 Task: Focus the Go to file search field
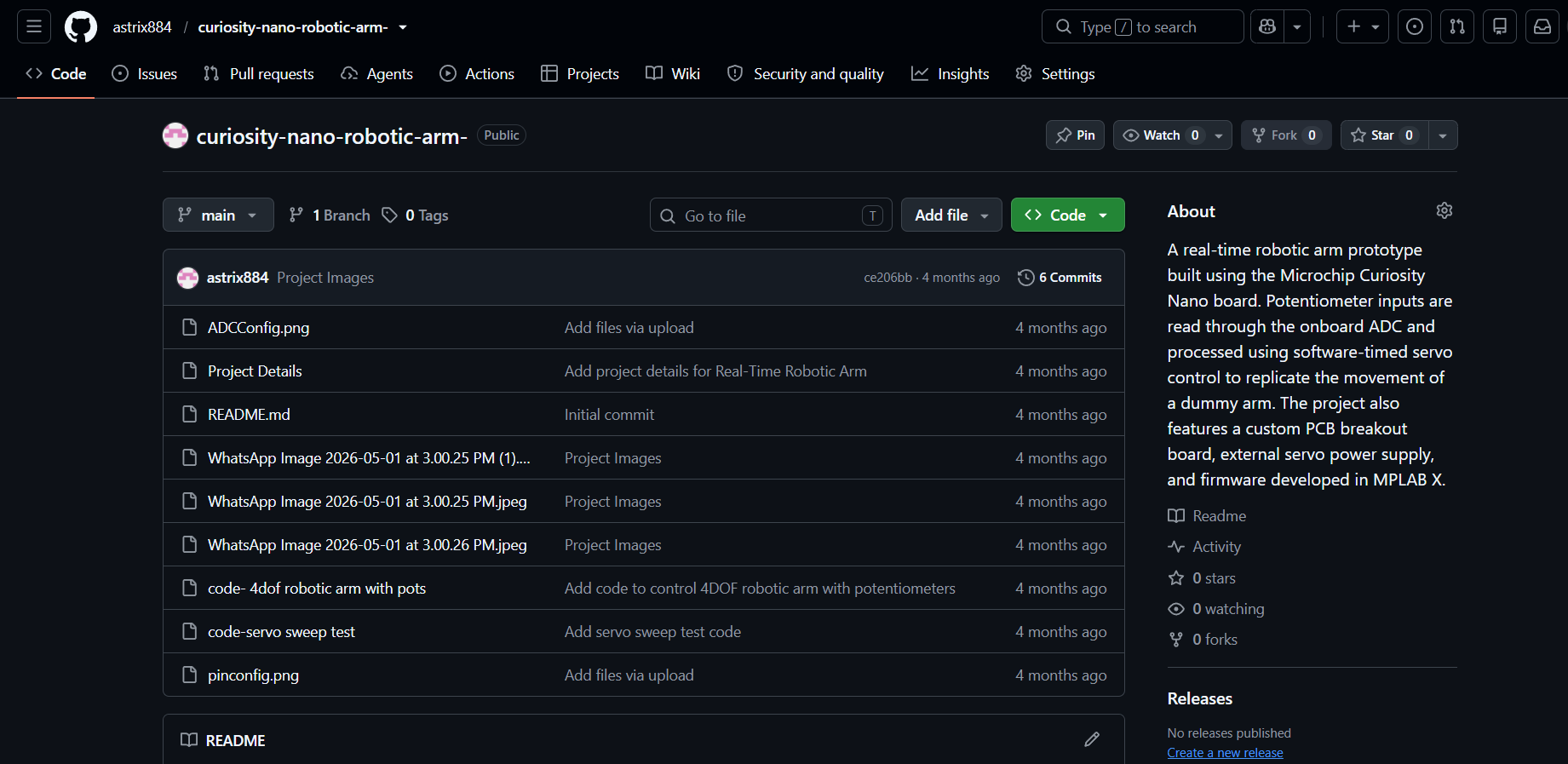(771, 215)
